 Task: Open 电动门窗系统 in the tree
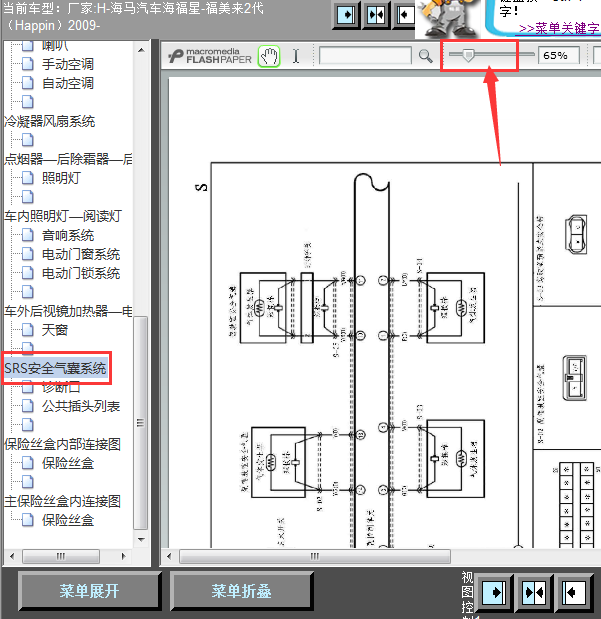point(81,254)
